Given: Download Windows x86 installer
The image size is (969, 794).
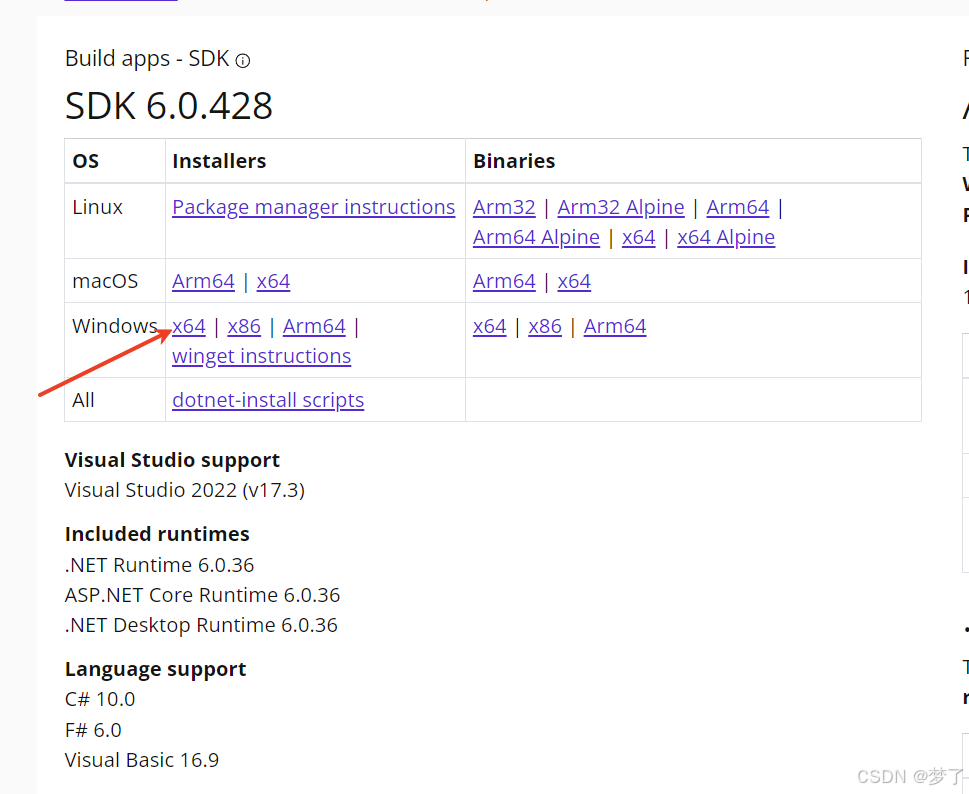Looking at the screenshot, I should [244, 326].
